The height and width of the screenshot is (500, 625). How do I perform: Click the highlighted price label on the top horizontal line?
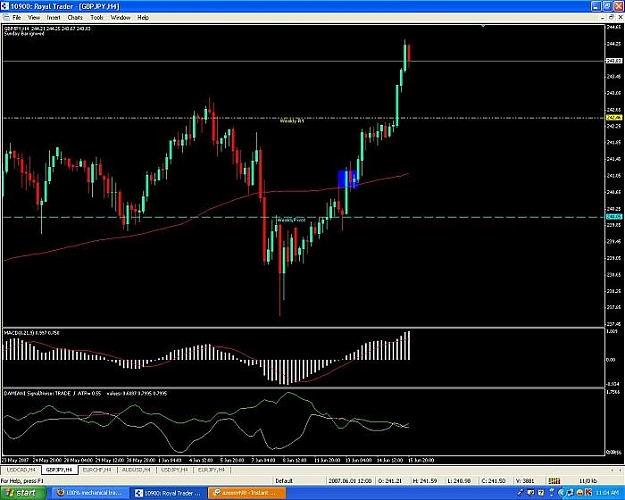(614, 61)
